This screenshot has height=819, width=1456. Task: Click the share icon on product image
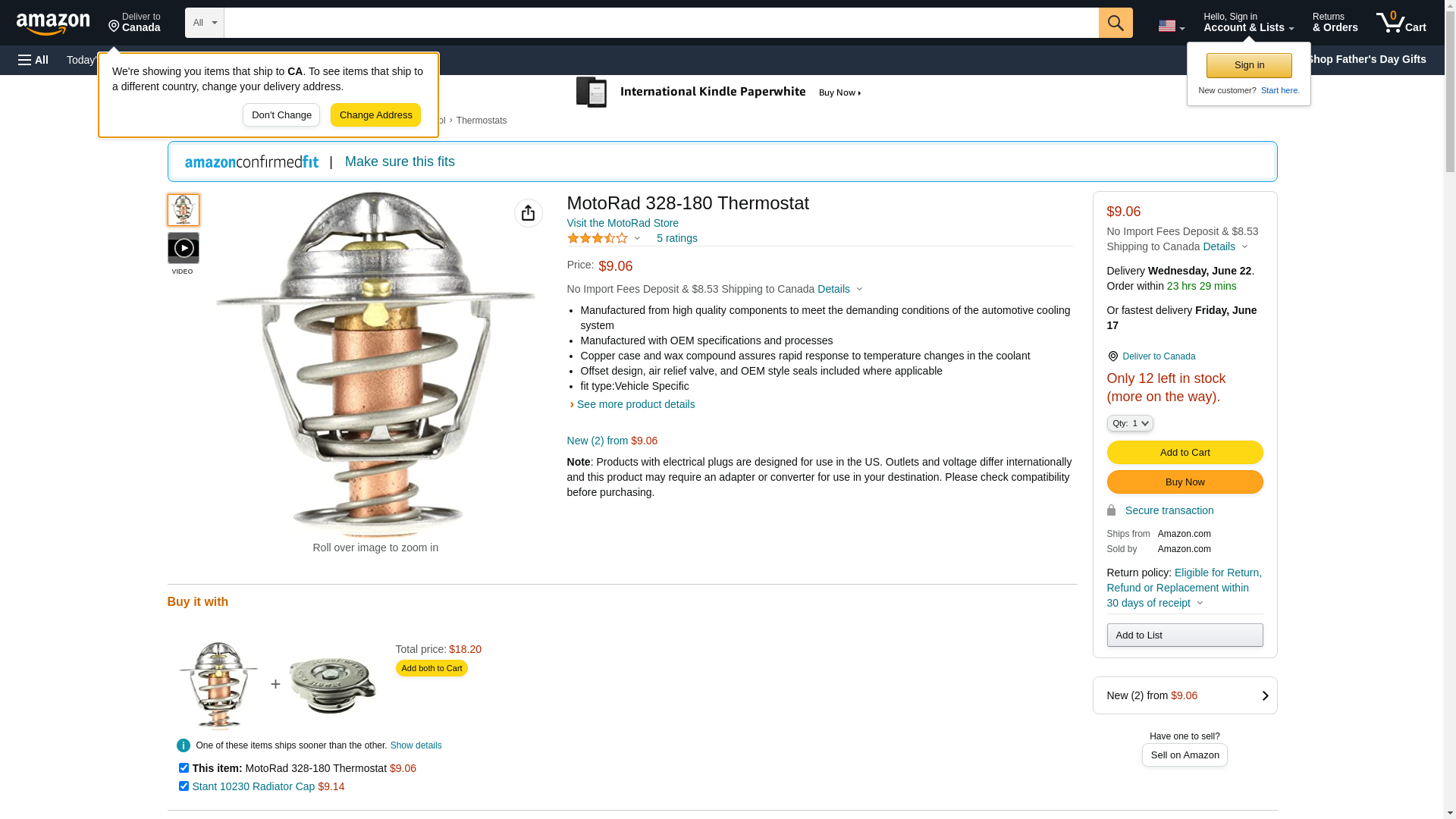coord(528,213)
